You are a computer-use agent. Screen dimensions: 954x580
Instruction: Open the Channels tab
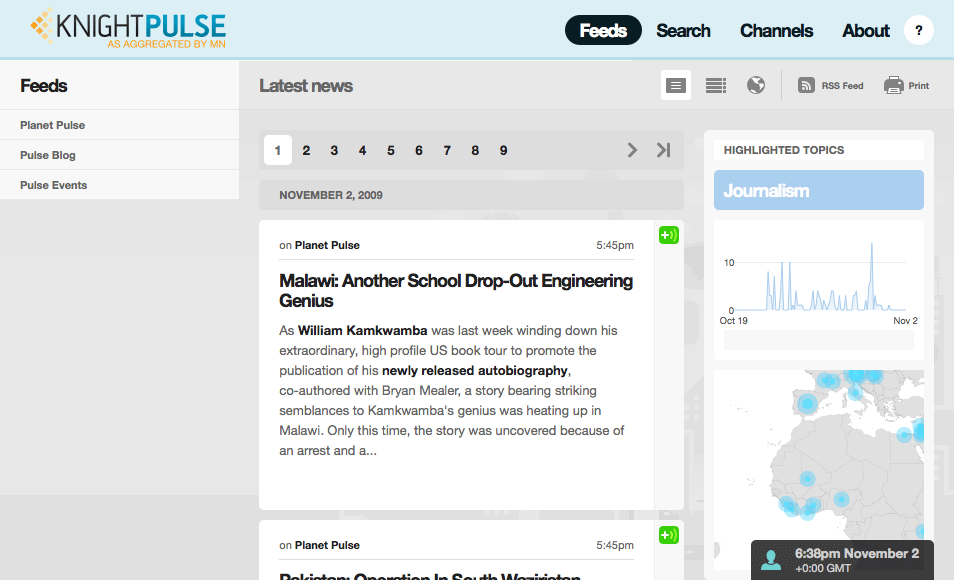pos(776,30)
